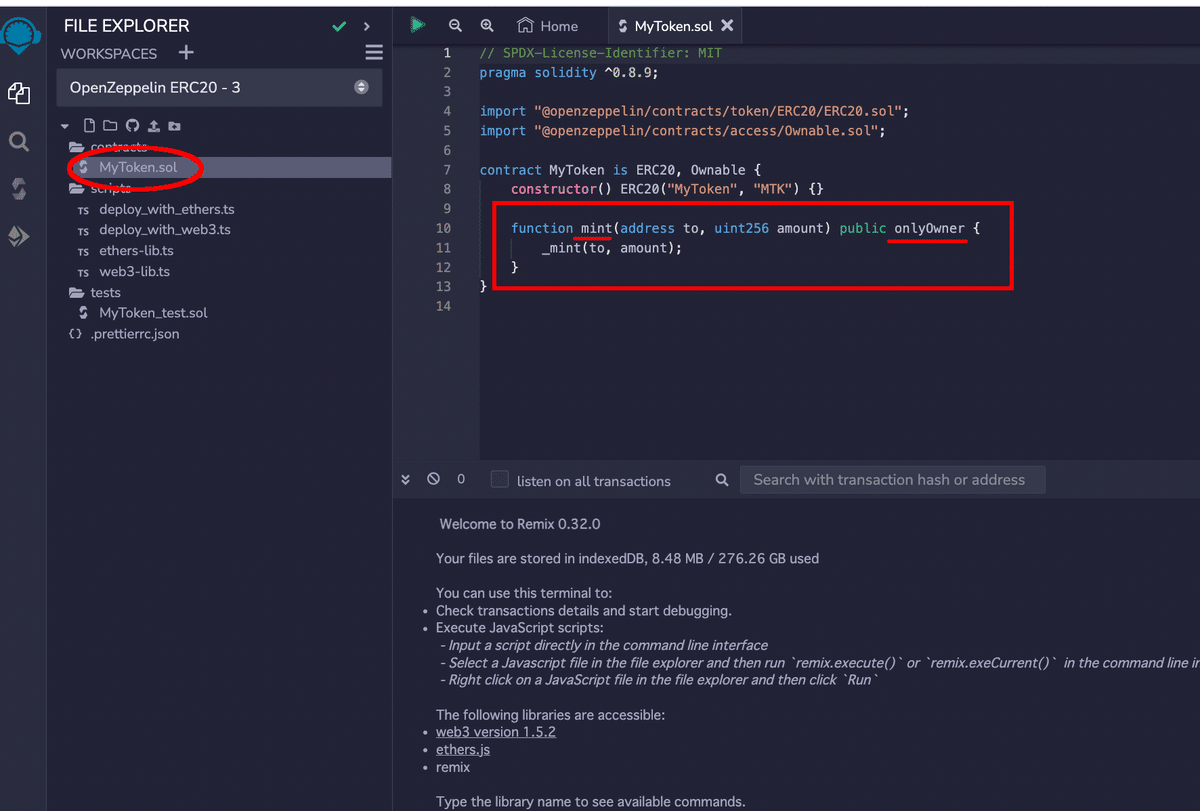This screenshot has width=1200, height=811.
Task: Collapse the workspace root tree caret
Action: pyautogui.click(x=65, y=126)
